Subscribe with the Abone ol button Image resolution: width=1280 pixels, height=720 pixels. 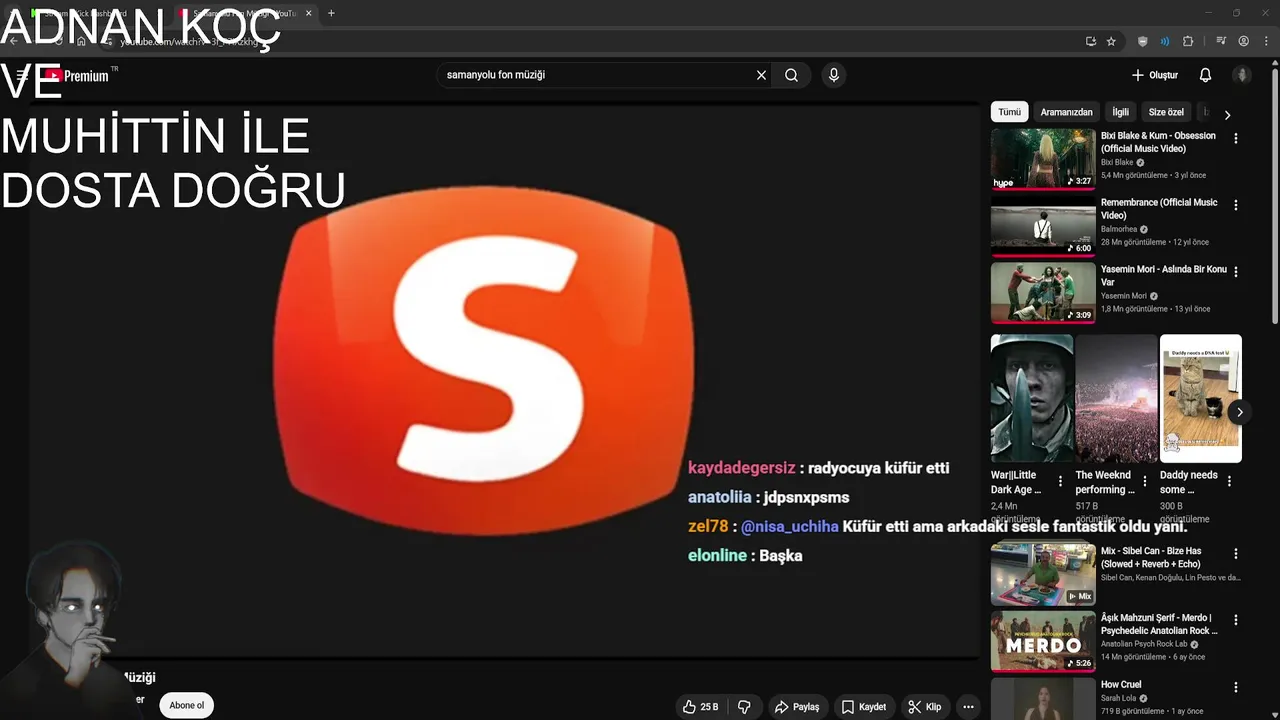pyautogui.click(x=186, y=705)
